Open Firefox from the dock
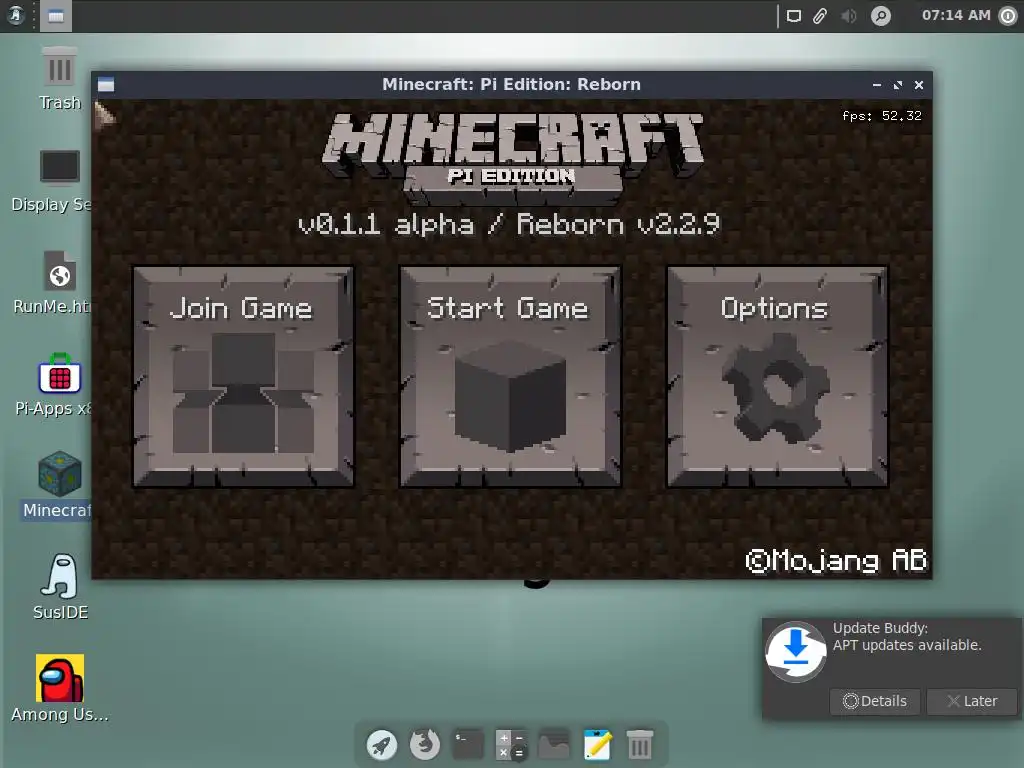 [x=424, y=744]
